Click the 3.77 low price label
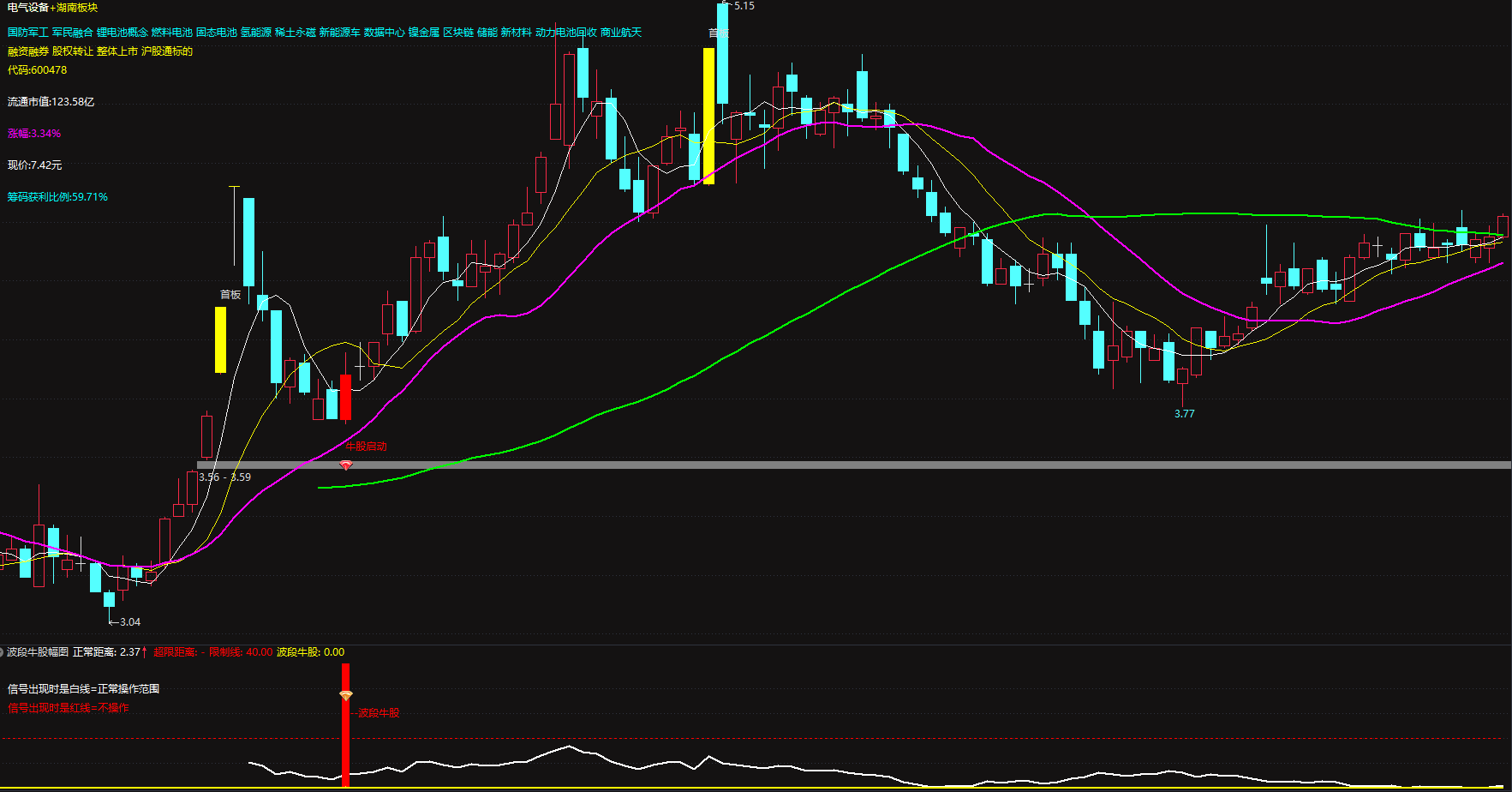The height and width of the screenshot is (792, 1512). 1184,414
